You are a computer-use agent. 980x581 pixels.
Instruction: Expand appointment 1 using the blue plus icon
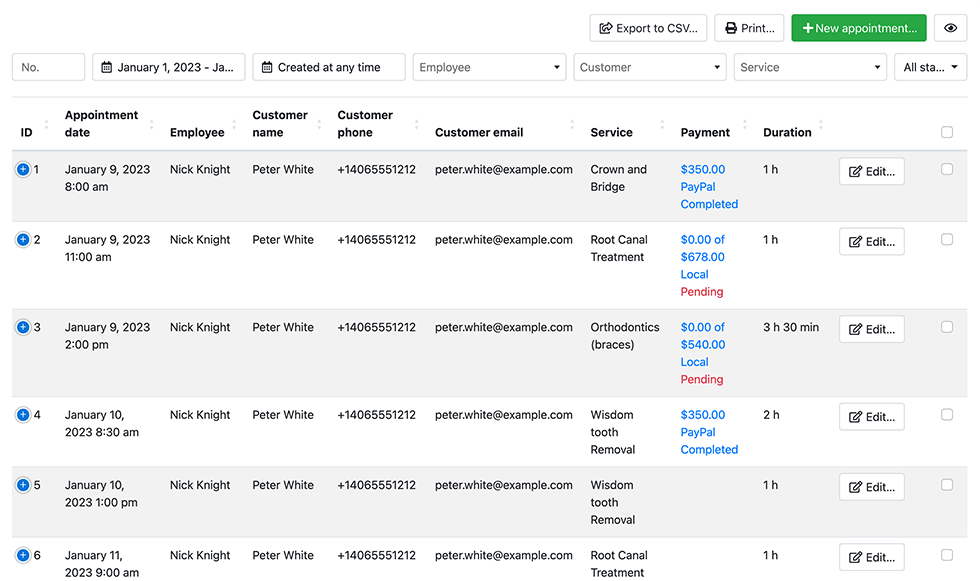(x=21, y=169)
